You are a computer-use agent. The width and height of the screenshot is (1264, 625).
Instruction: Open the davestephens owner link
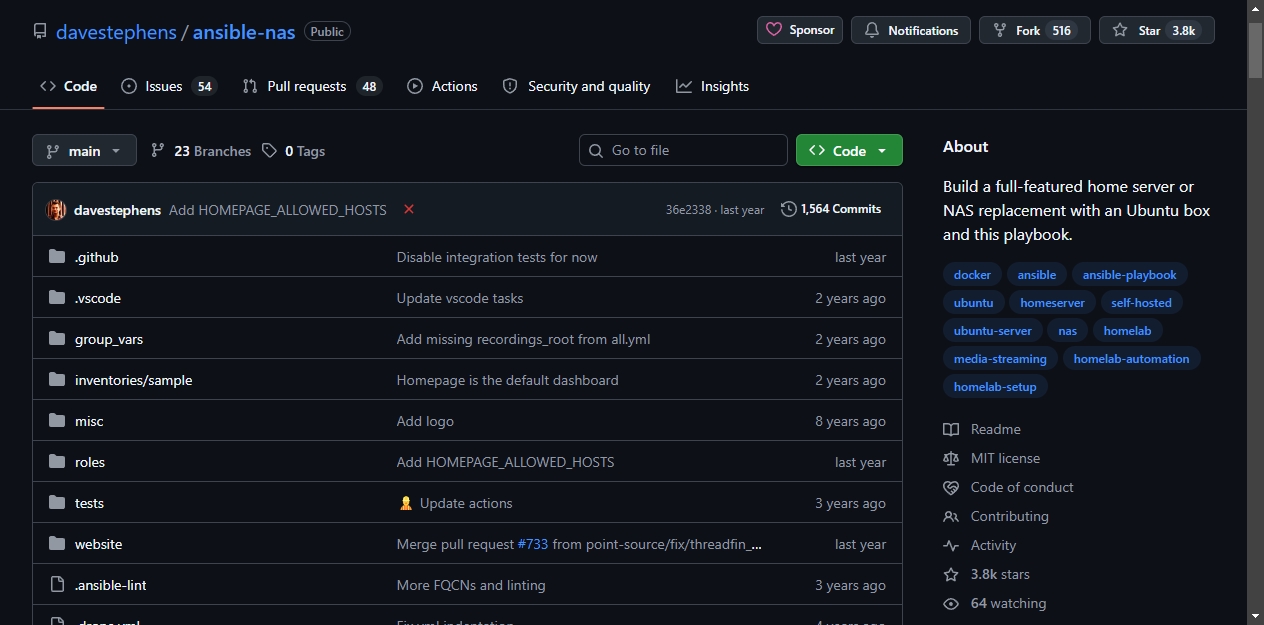pyautogui.click(x=116, y=32)
